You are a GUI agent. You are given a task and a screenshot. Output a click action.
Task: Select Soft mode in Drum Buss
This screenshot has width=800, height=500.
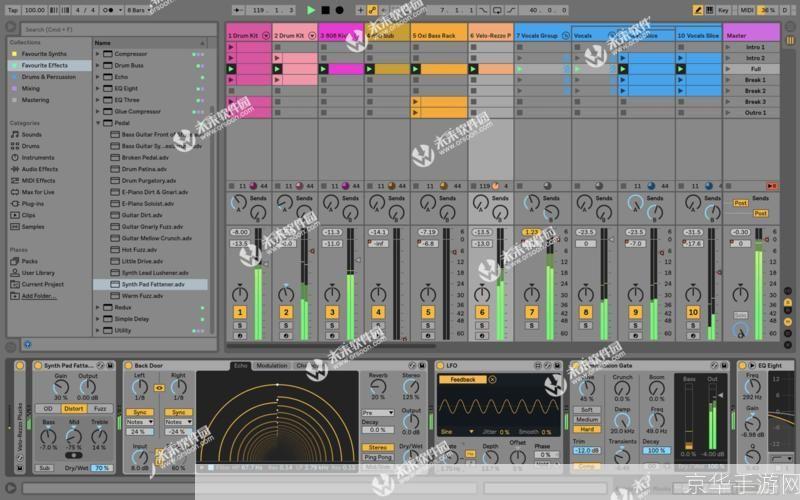coord(587,410)
